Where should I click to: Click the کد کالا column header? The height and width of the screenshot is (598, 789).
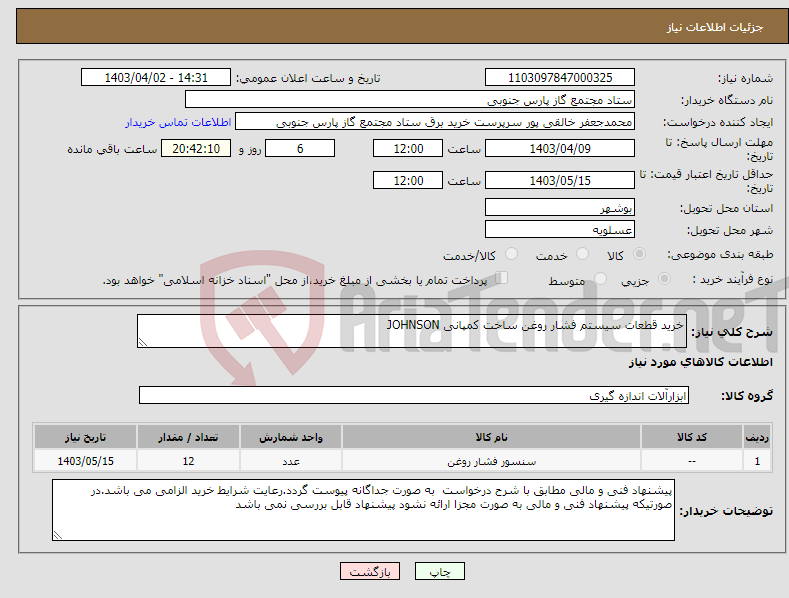click(692, 437)
